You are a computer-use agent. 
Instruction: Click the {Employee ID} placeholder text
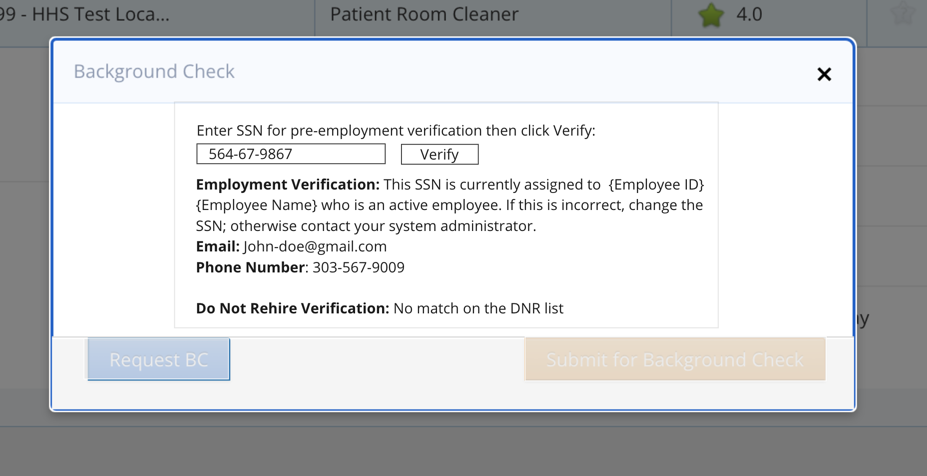[657, 185]
